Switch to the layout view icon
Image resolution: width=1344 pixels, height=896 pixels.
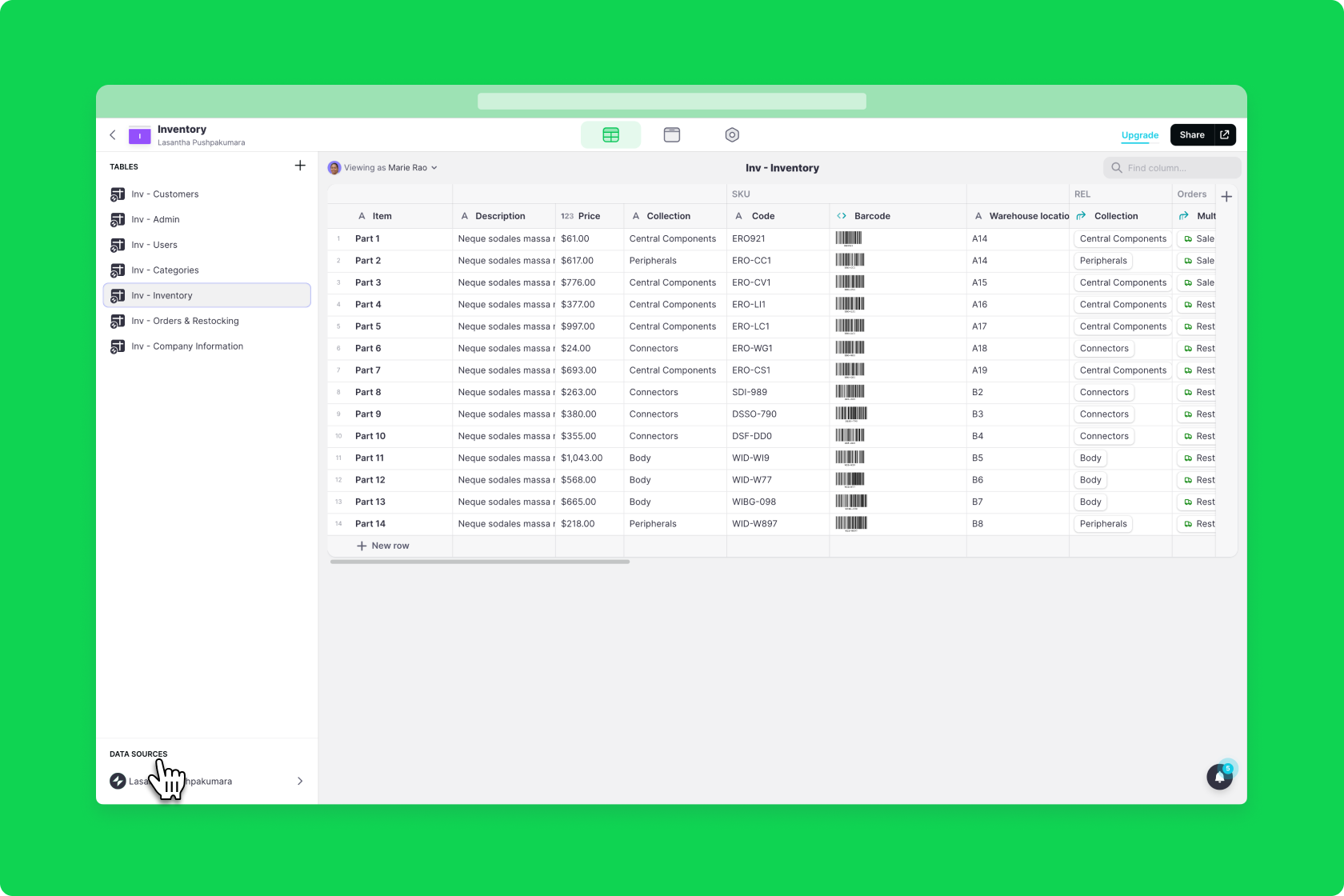pyautogui.click(x=671, y=135)
